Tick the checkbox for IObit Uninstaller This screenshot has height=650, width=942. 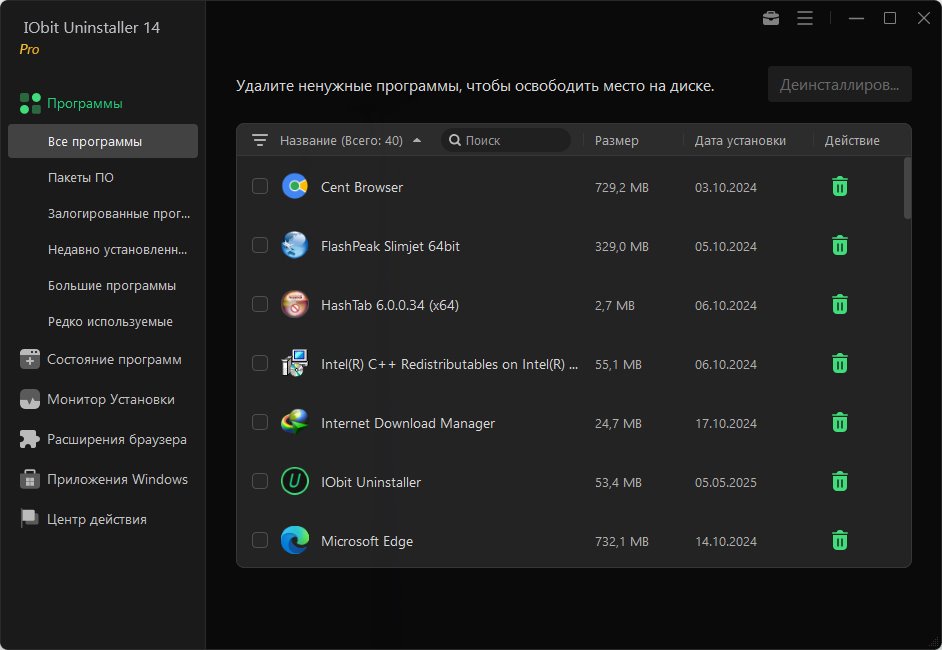tap(260, 481)
